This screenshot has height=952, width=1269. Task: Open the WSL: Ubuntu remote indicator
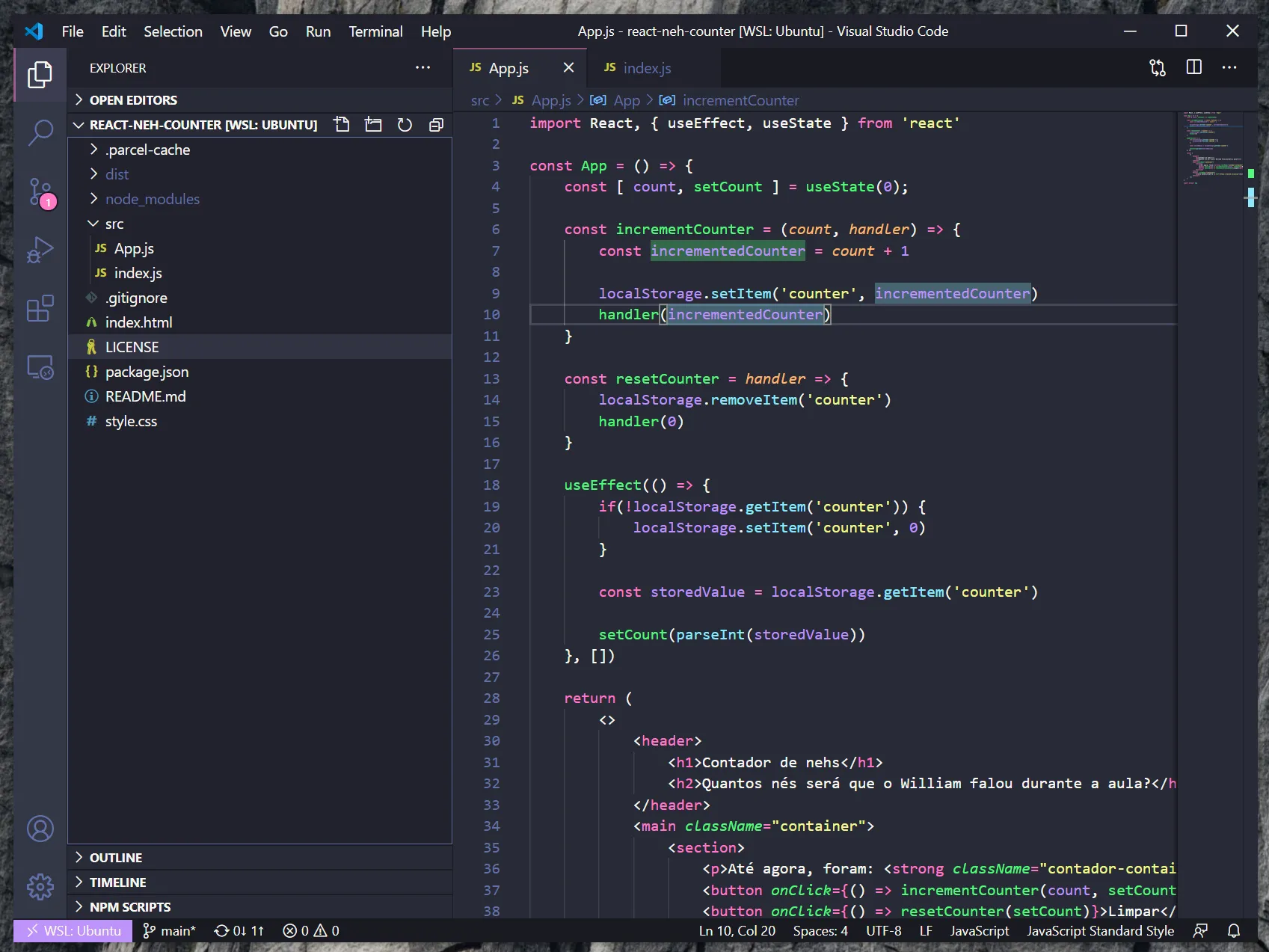pos(72,930)
